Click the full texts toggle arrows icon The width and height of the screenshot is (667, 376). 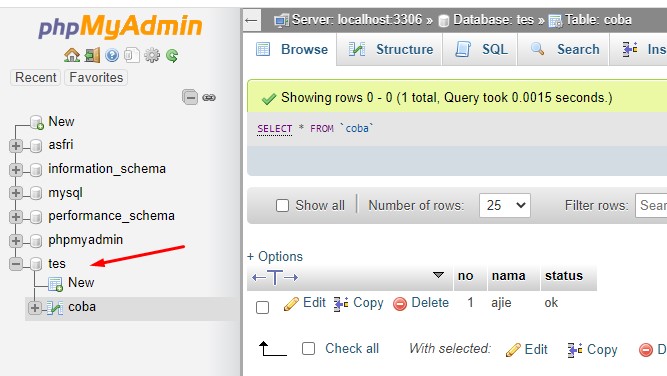click(x=275, y=278)
